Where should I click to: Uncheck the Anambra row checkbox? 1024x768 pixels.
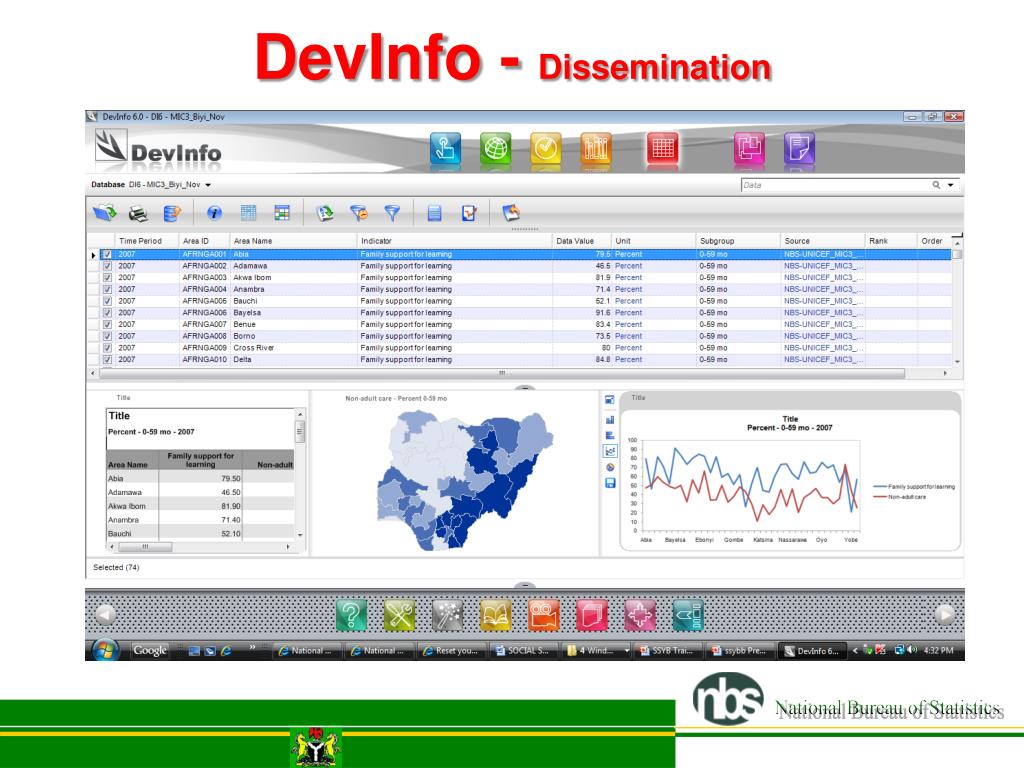[107, 290]
